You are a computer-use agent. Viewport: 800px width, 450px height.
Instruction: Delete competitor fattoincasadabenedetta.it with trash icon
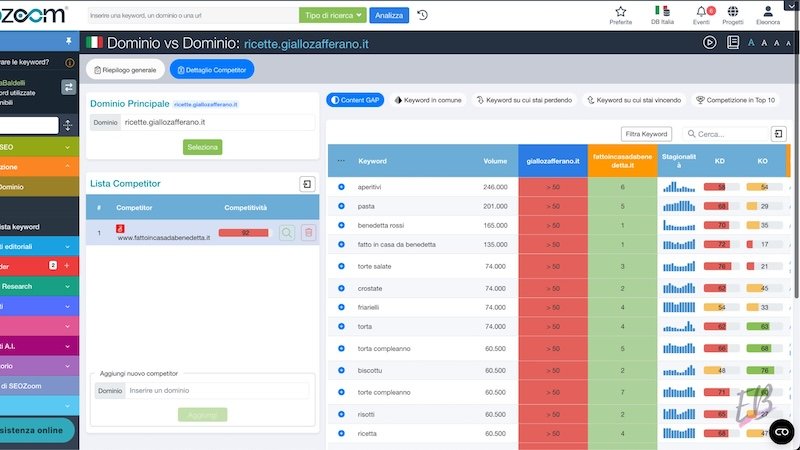[308, 233]
